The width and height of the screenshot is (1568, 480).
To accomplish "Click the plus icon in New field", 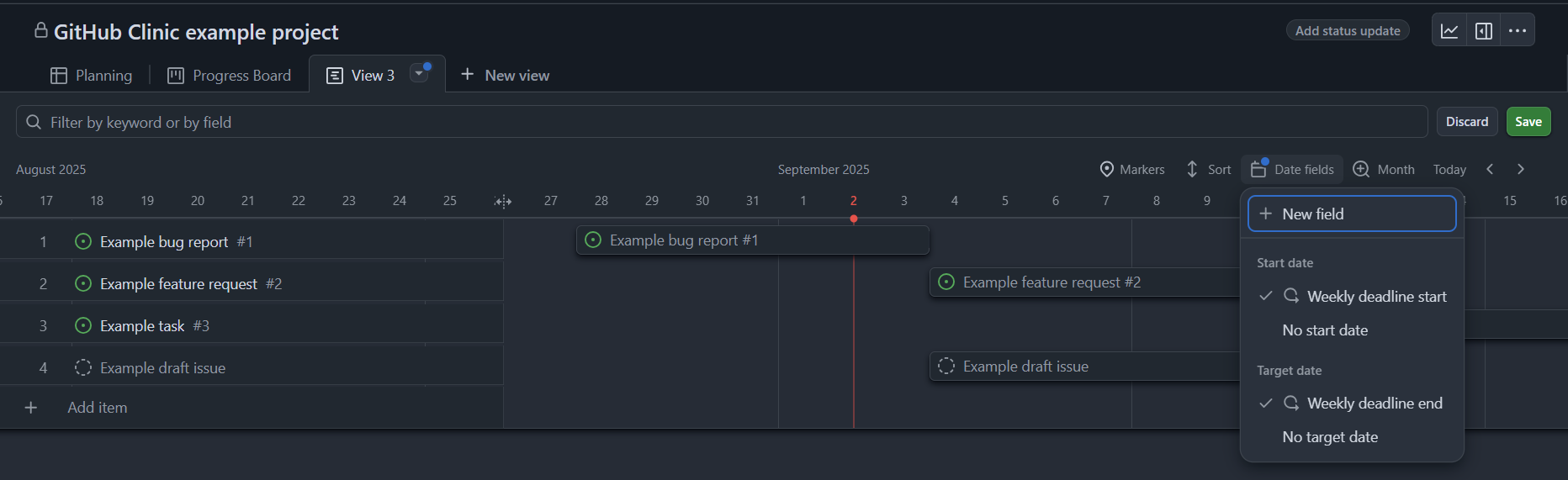I will [1265, 214].
